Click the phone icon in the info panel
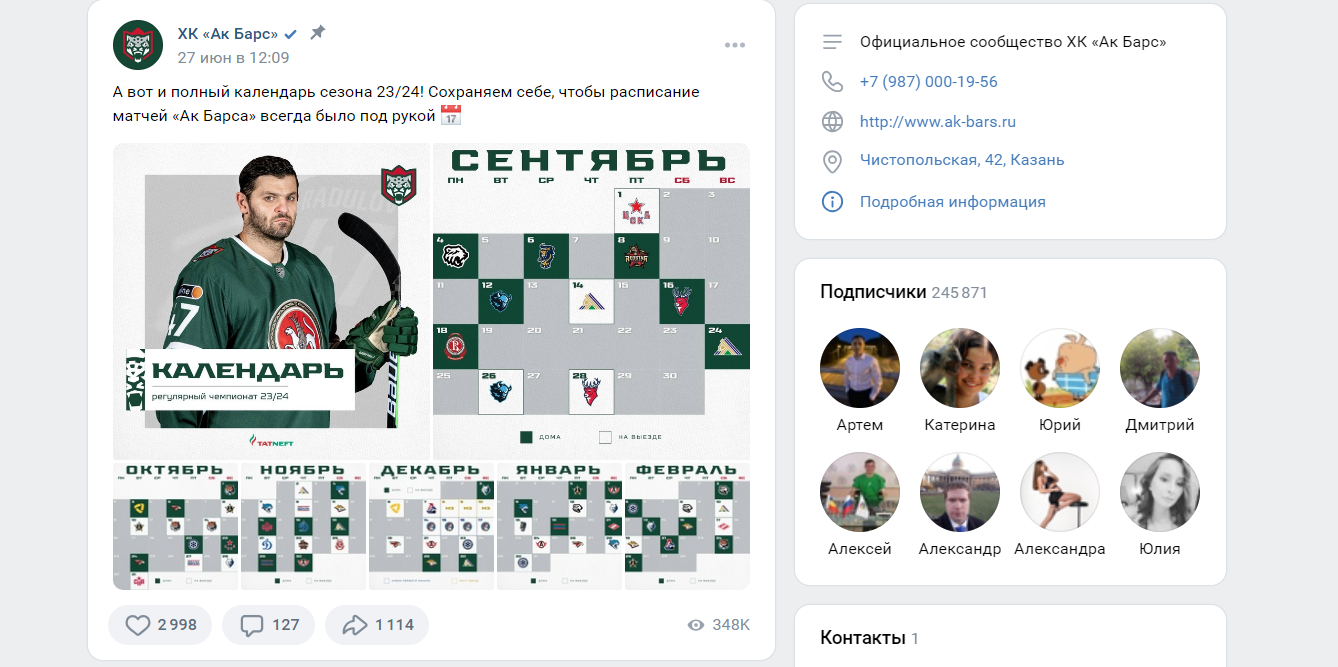This screenshot has height=667, width=1338. point(832,81)
